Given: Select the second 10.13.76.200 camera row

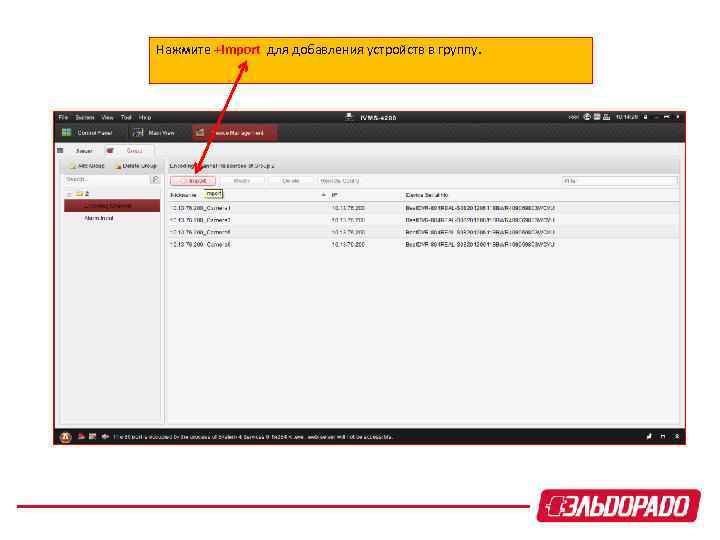Looking at the screenshot, I should (423, 220).
